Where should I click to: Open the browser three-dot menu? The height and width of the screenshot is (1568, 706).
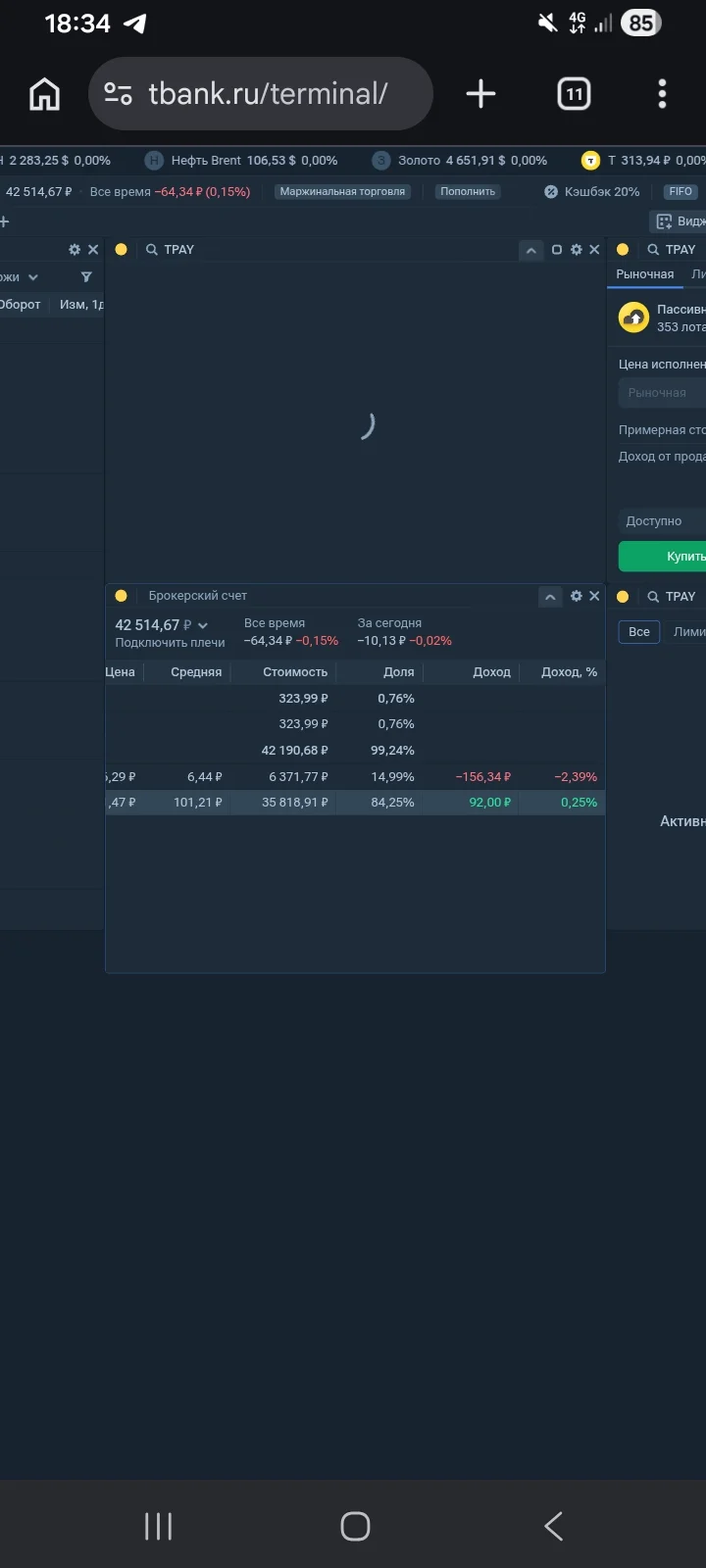(x=662, y=94)
